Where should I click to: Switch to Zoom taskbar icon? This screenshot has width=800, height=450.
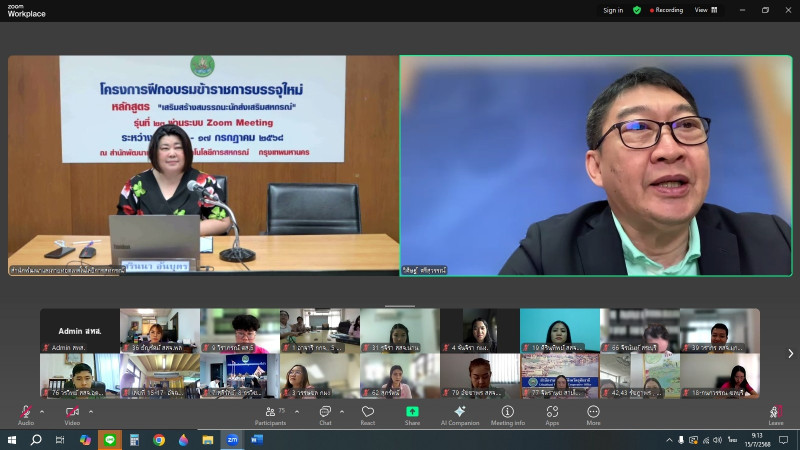232,440
